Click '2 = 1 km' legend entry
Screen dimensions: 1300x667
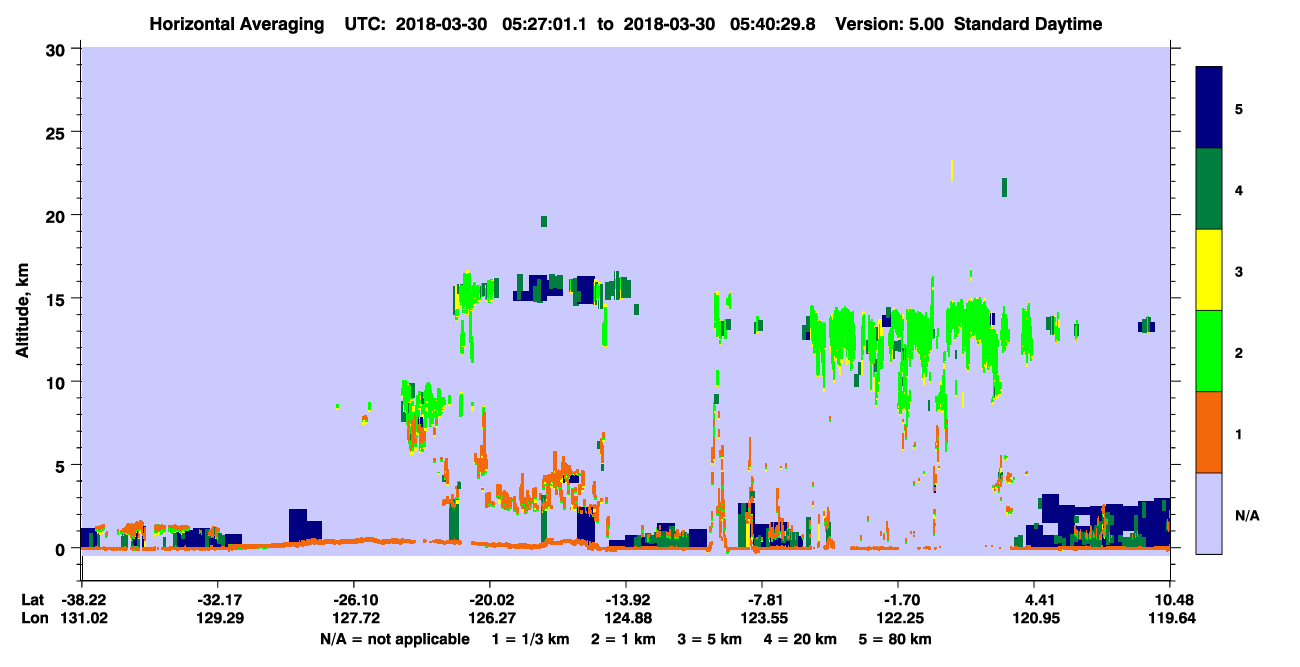[x=624, y=638]
